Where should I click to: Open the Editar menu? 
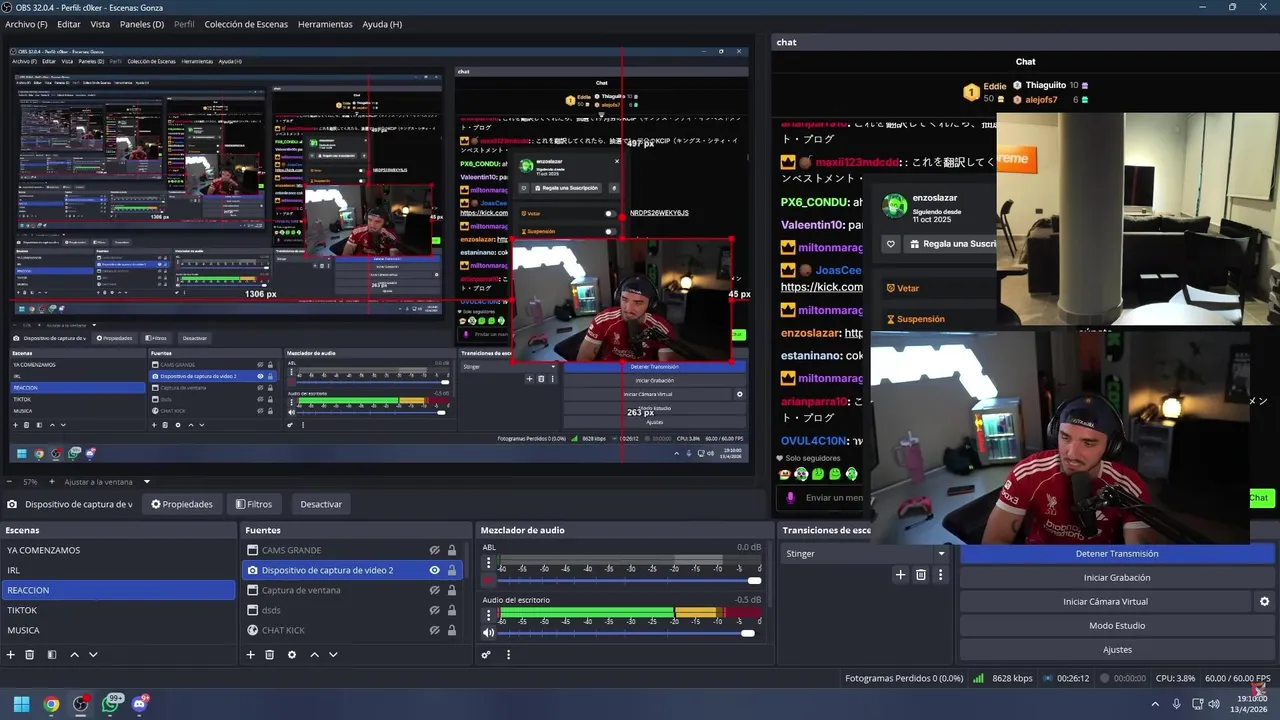[x=69, y=24]
